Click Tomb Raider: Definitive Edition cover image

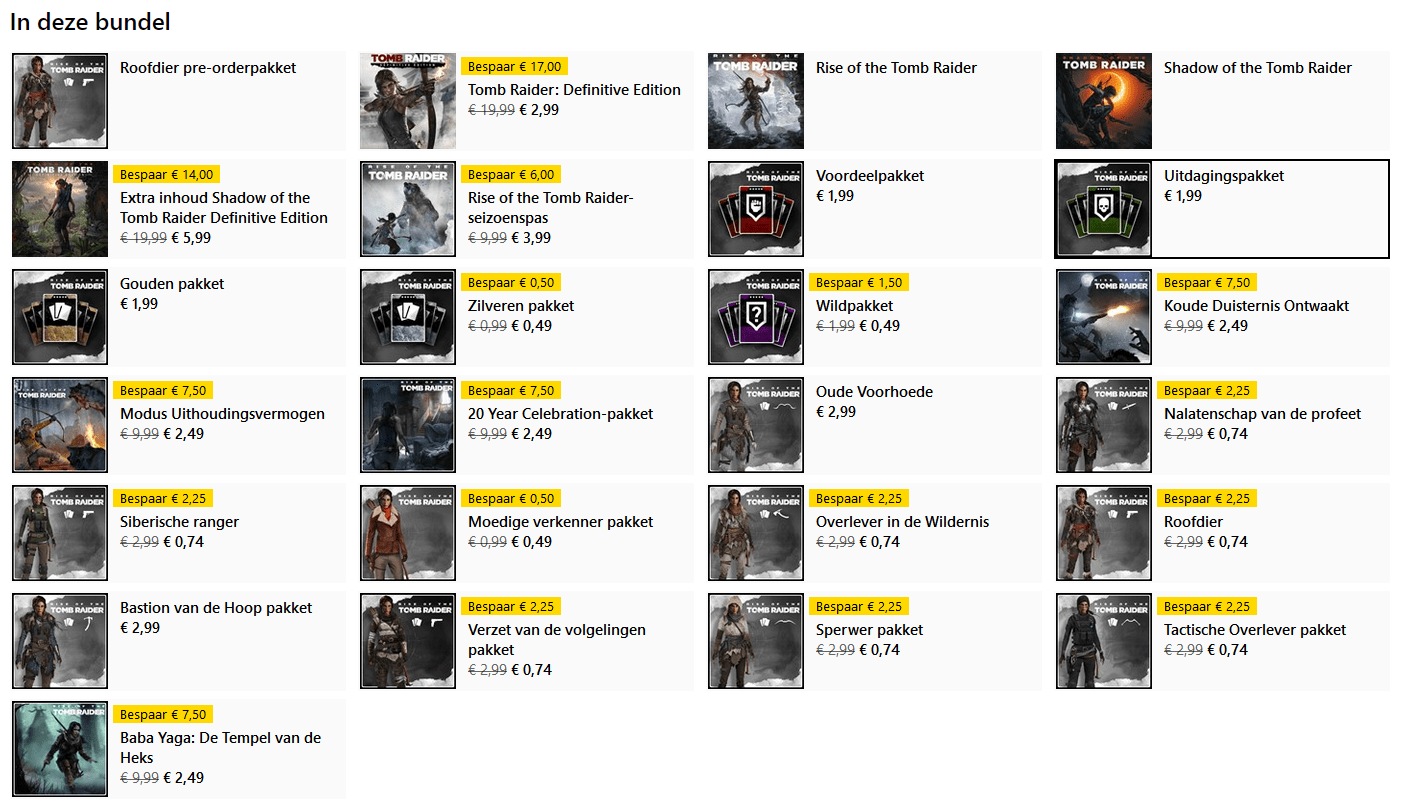[x=408, y=101]
